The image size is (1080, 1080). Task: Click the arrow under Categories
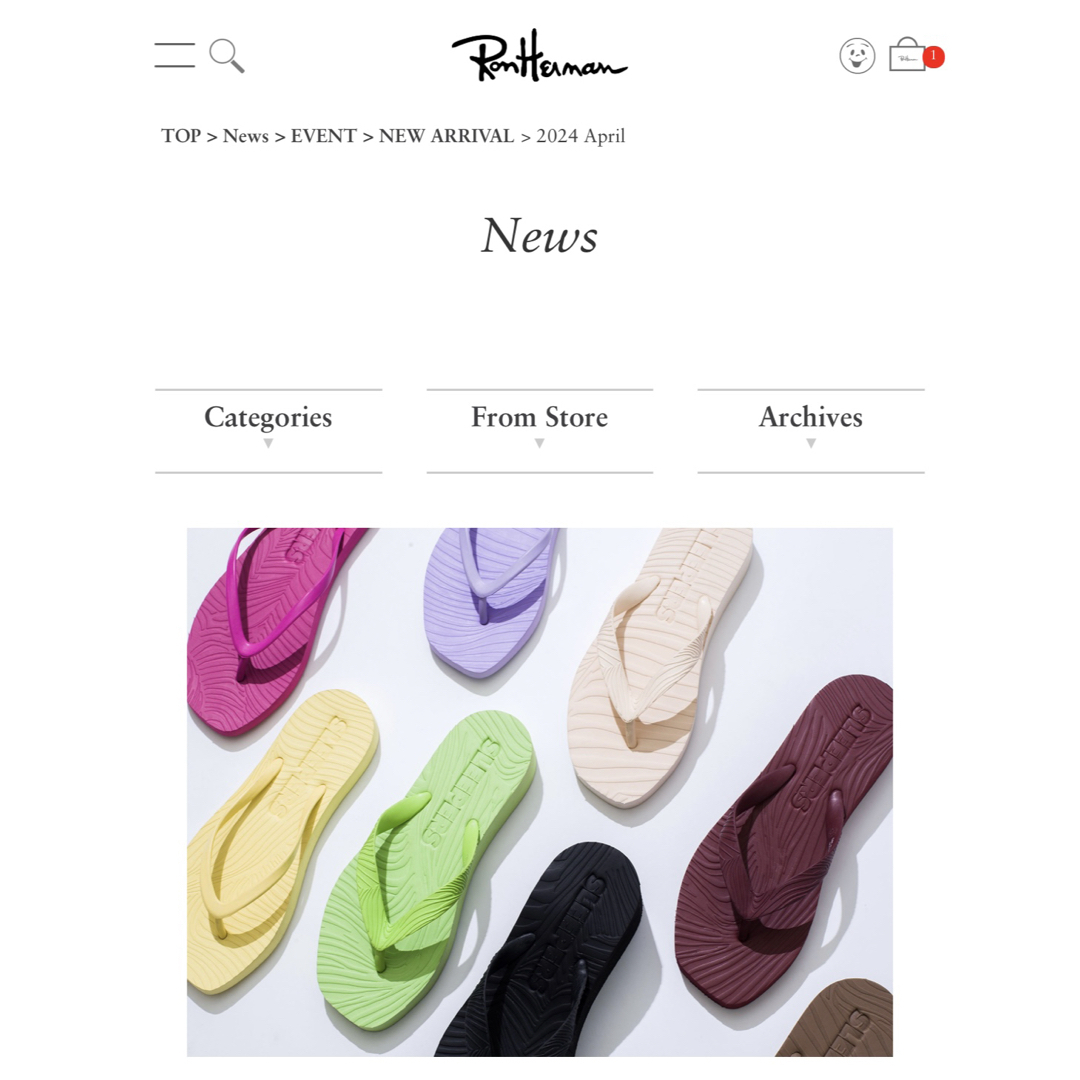(268, 444)
